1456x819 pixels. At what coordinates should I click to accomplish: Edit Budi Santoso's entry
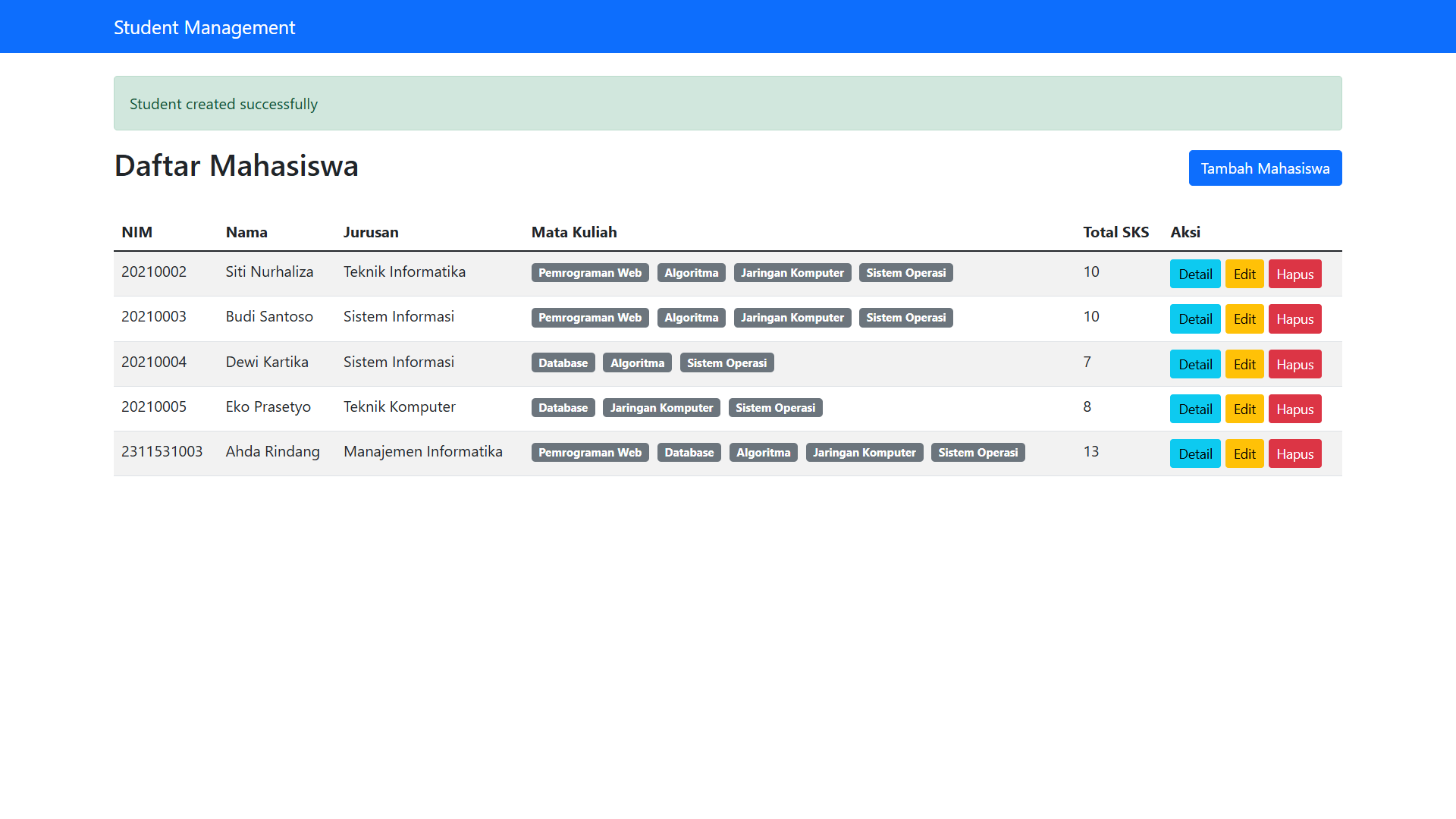tap(1244, 319)
